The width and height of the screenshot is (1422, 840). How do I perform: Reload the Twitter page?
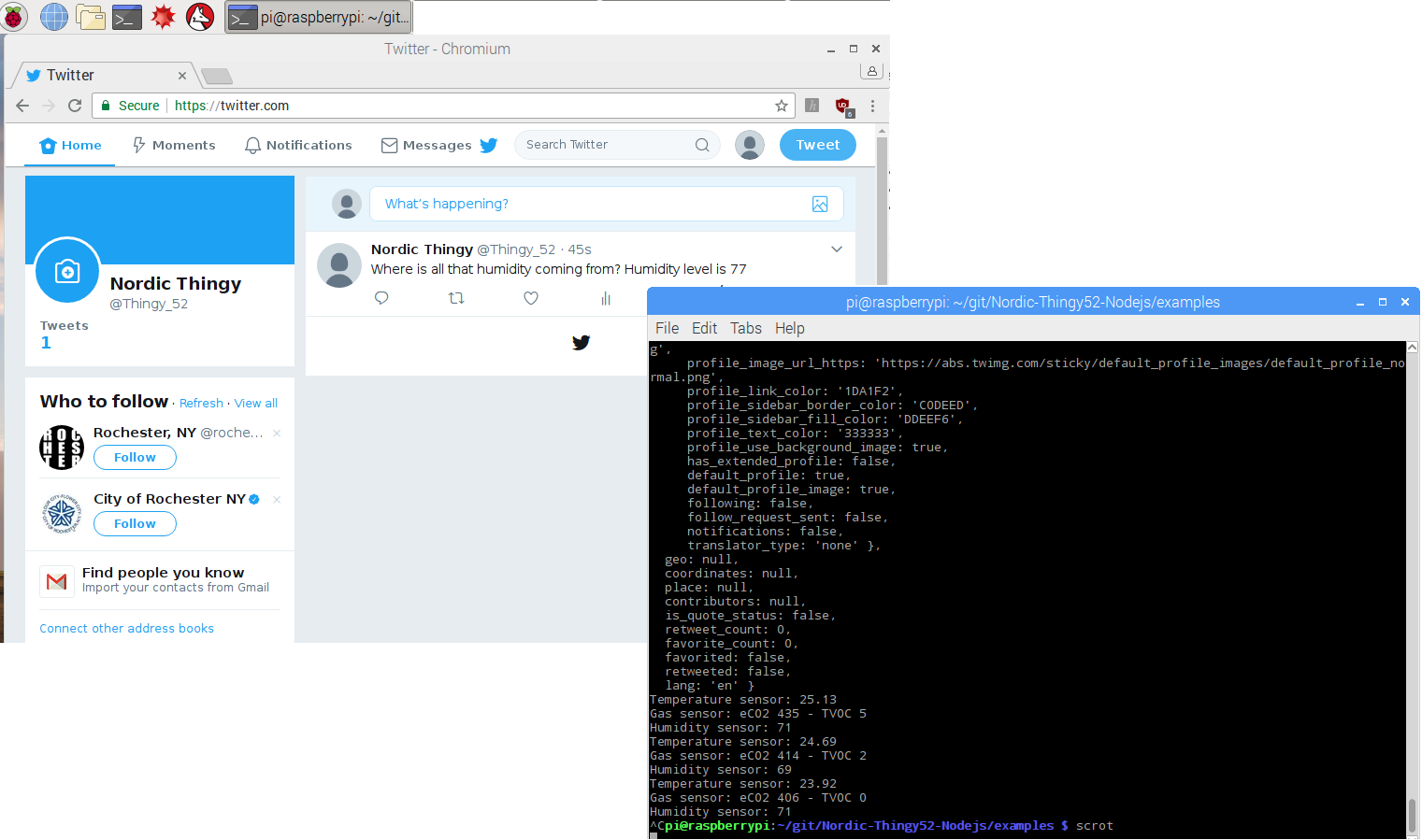point(75,106)
